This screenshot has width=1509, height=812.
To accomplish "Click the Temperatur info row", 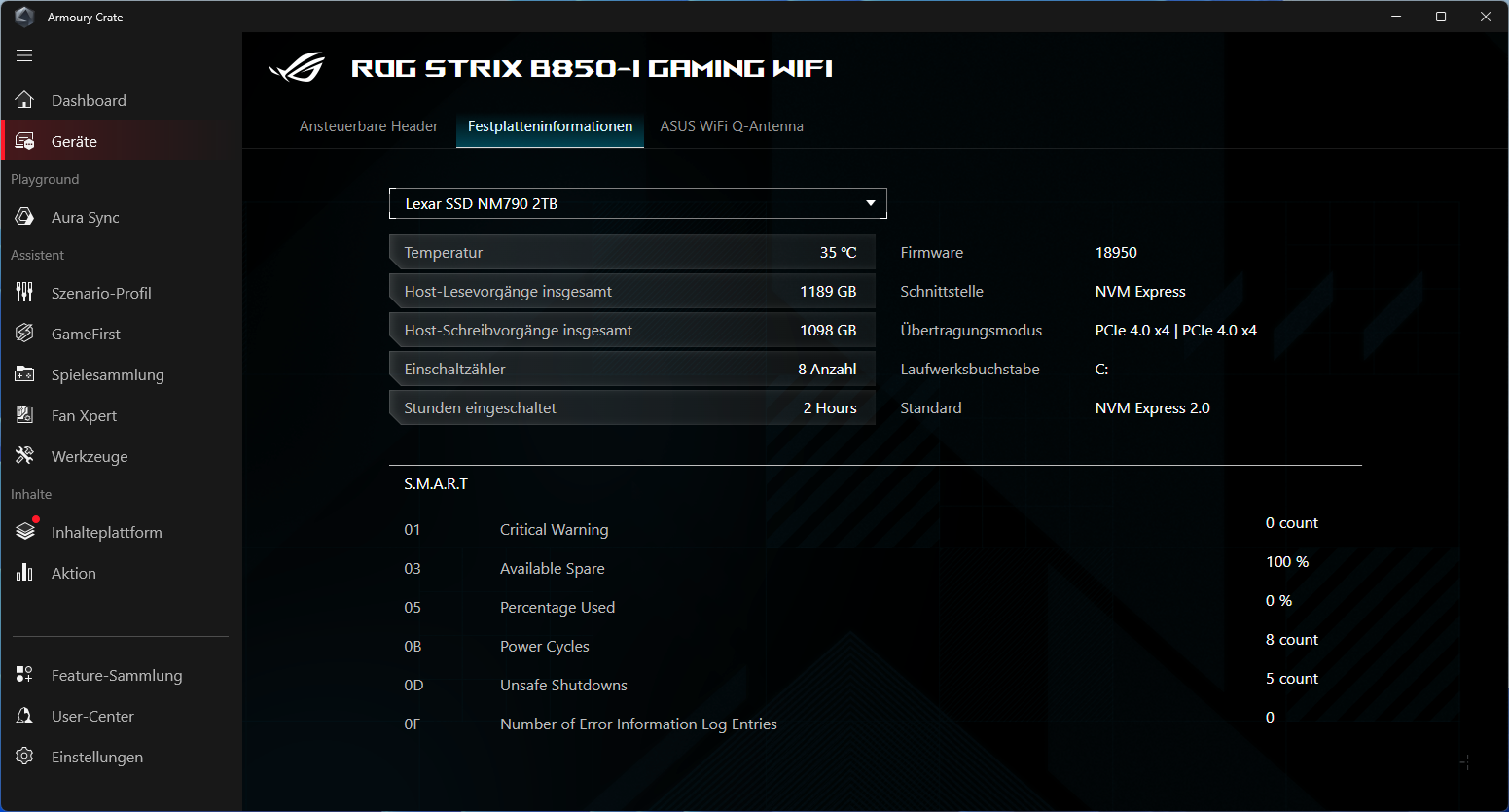I will 631,252.
